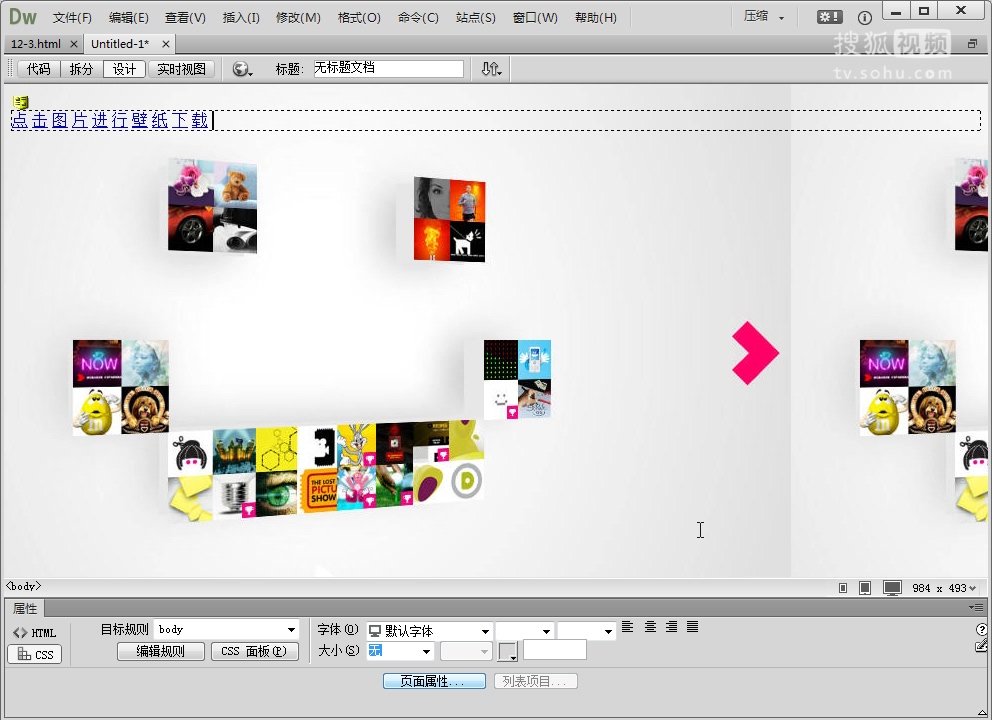Click the NOW neon image tile group
Screen dimensions: 992x720
(121, 387)
